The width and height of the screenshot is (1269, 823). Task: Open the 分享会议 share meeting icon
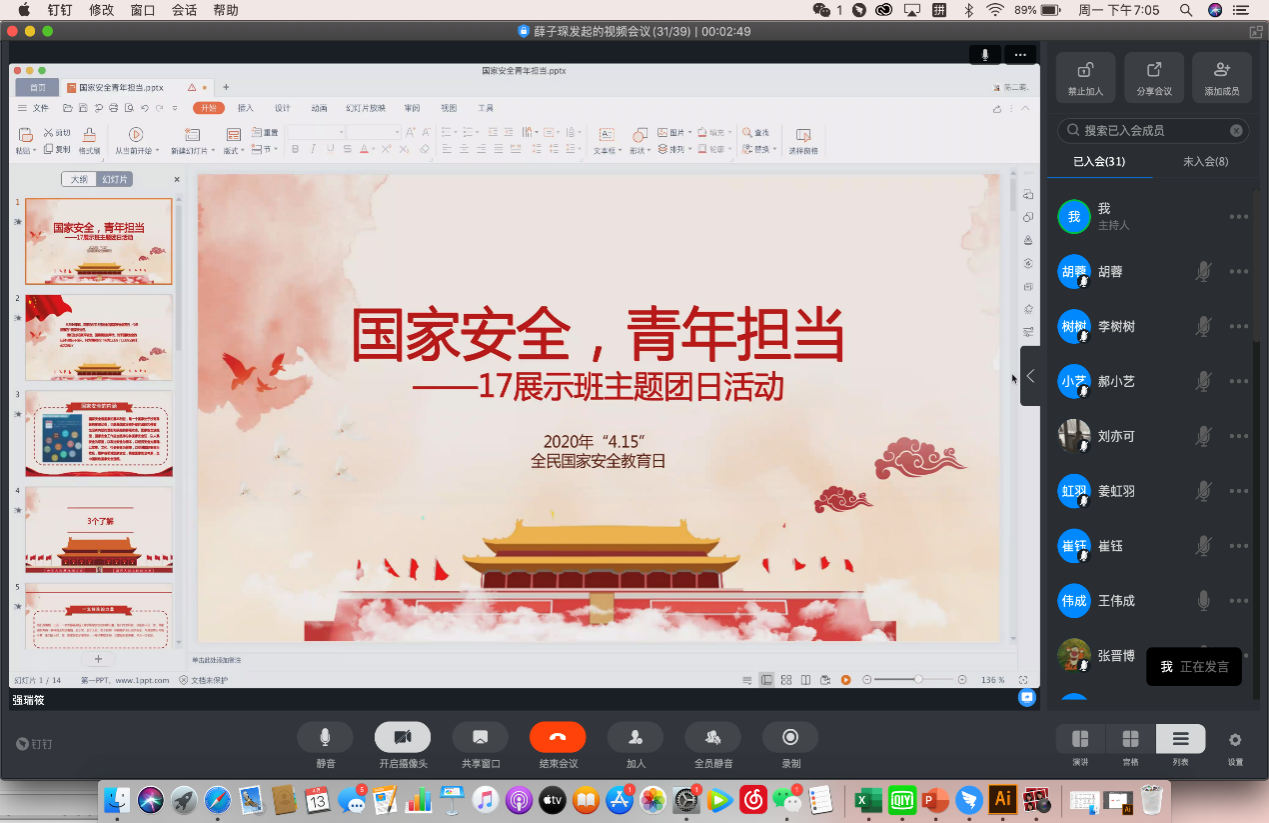[x=1153, y=71]
